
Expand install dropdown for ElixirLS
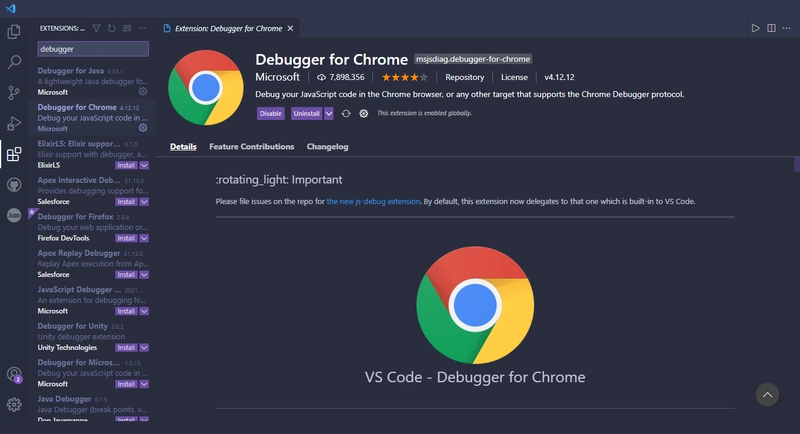[144, 165]
